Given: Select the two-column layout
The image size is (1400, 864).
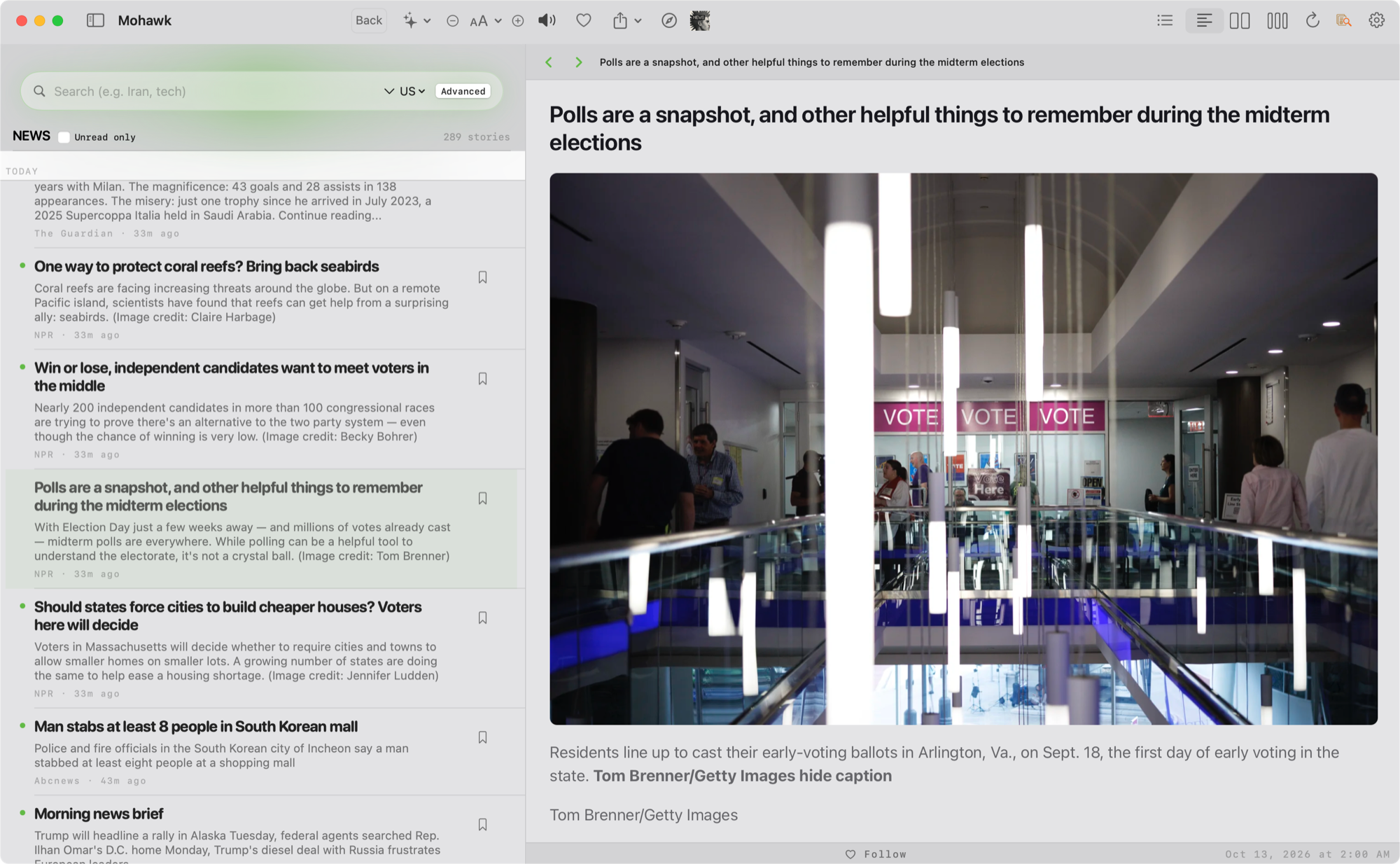Looking at the screenshot, I should pyautogui.click(x=1240, y=21).
